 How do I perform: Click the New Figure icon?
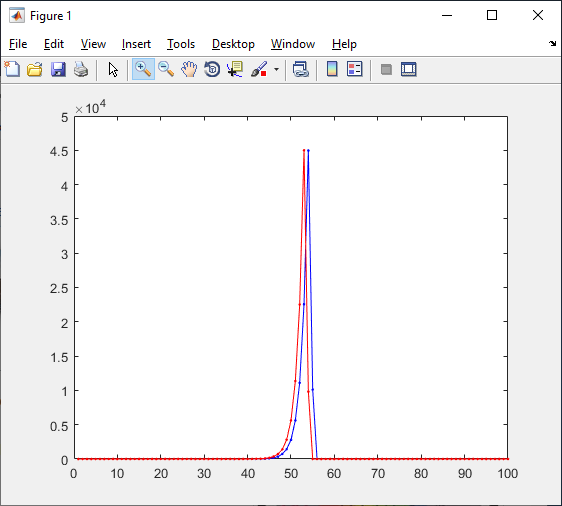[12, 69]
